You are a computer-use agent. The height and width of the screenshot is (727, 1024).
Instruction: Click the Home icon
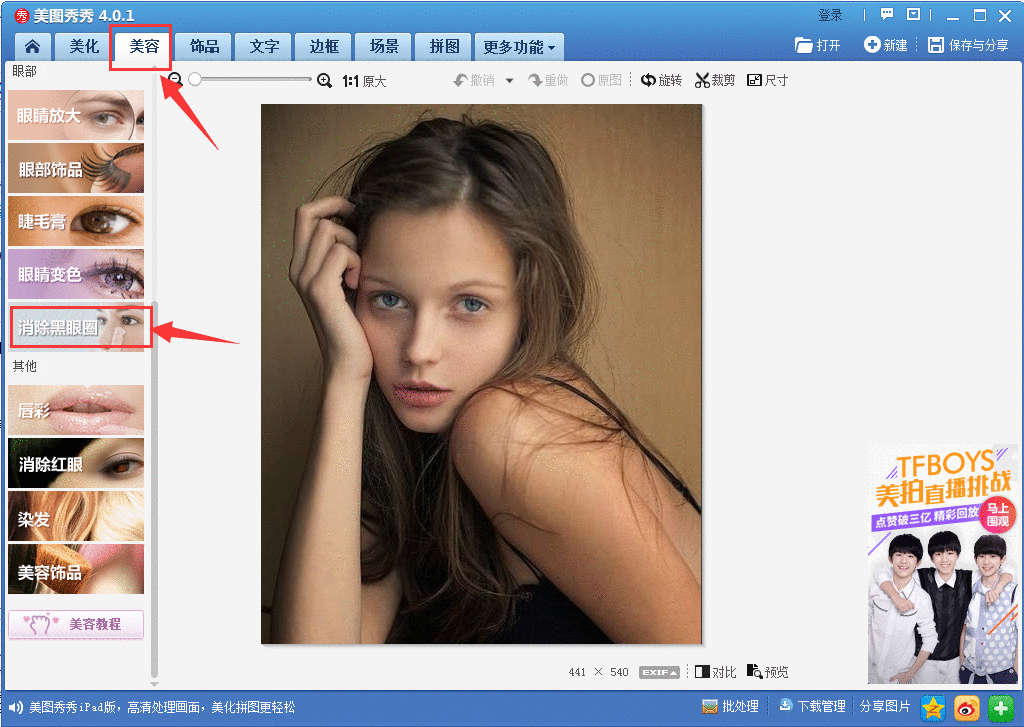[33, 46]
